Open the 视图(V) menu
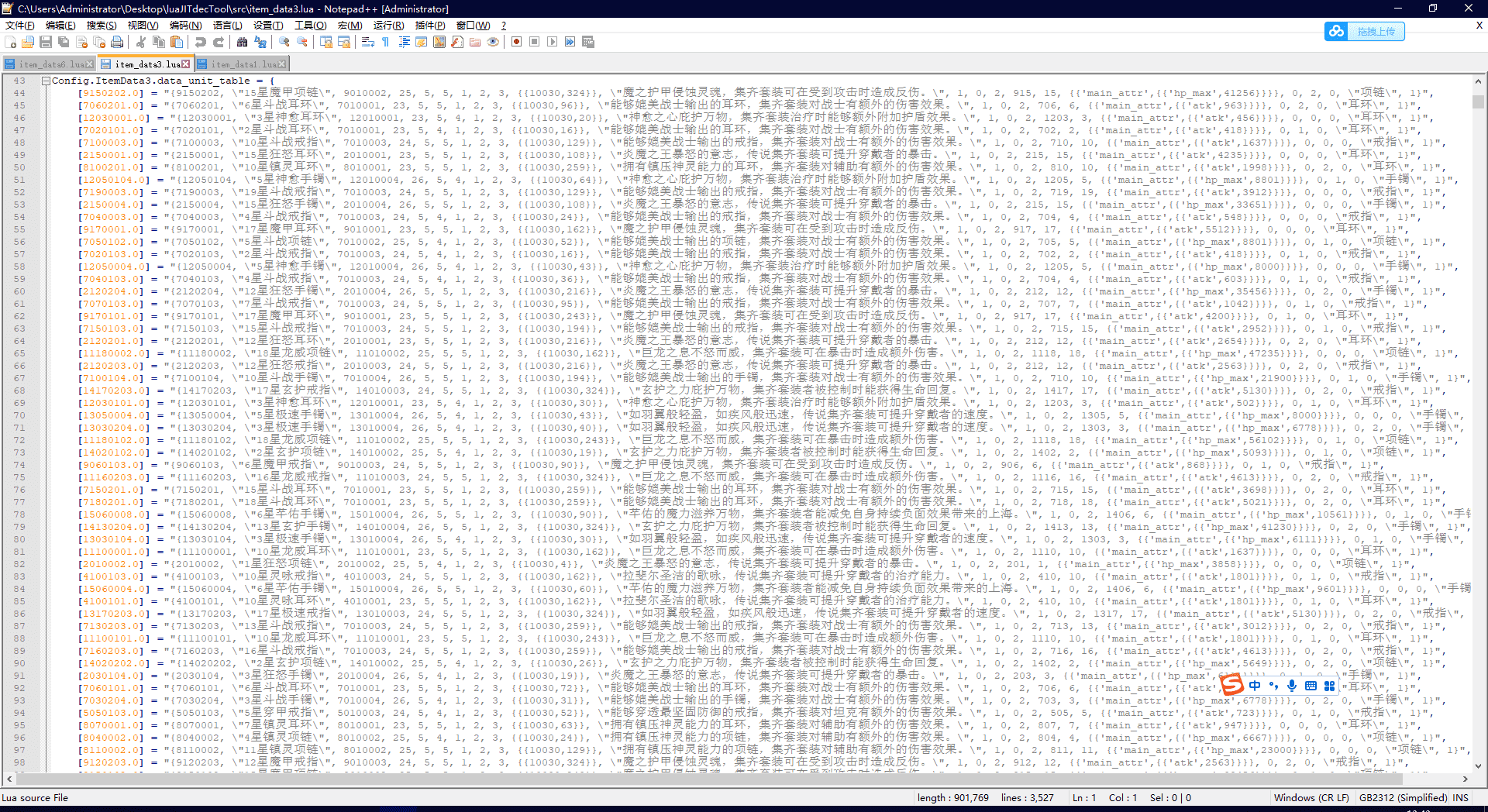 143,26
